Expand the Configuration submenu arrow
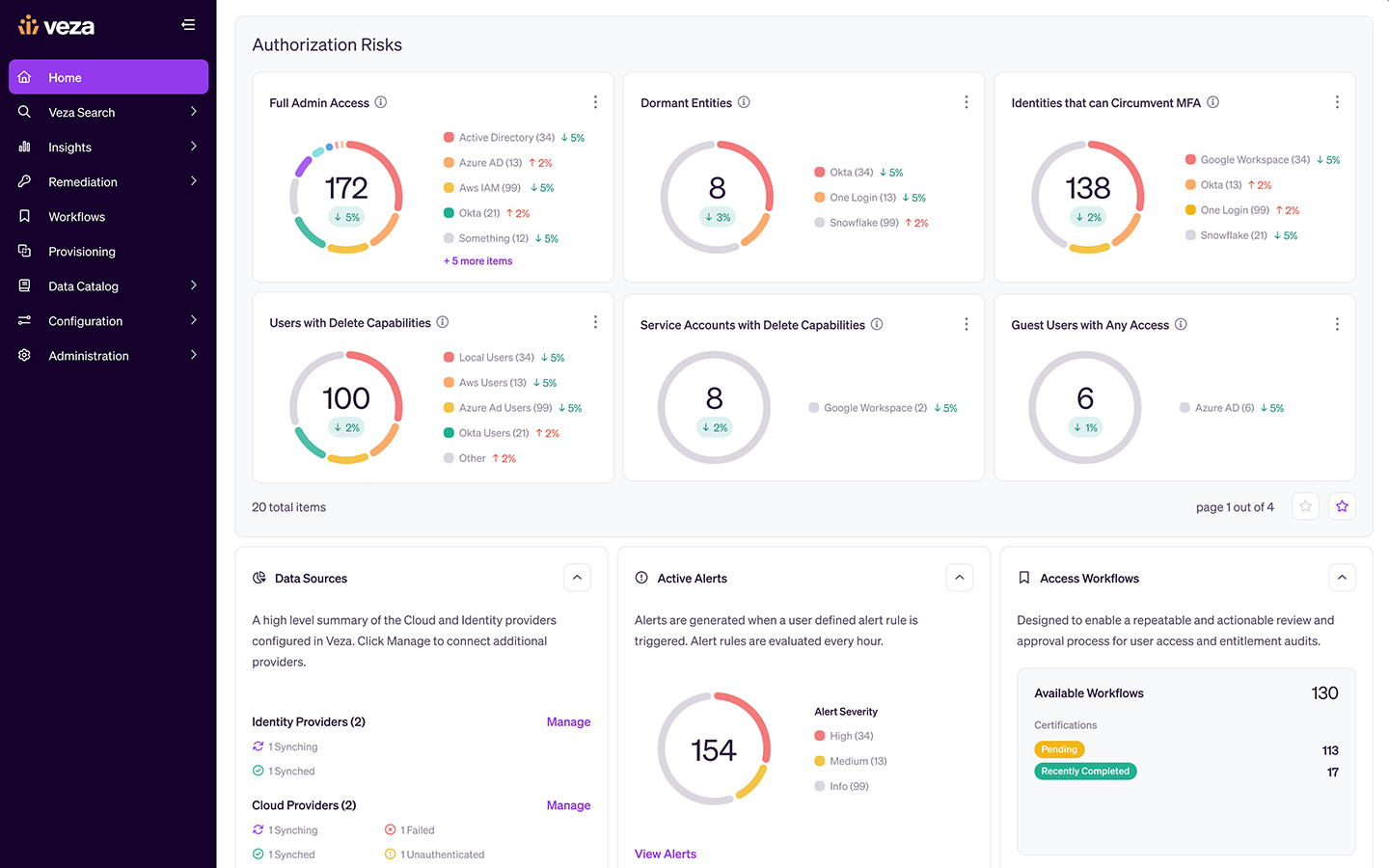Viewport: 1389px width, 868px height. tap(194, 320)
